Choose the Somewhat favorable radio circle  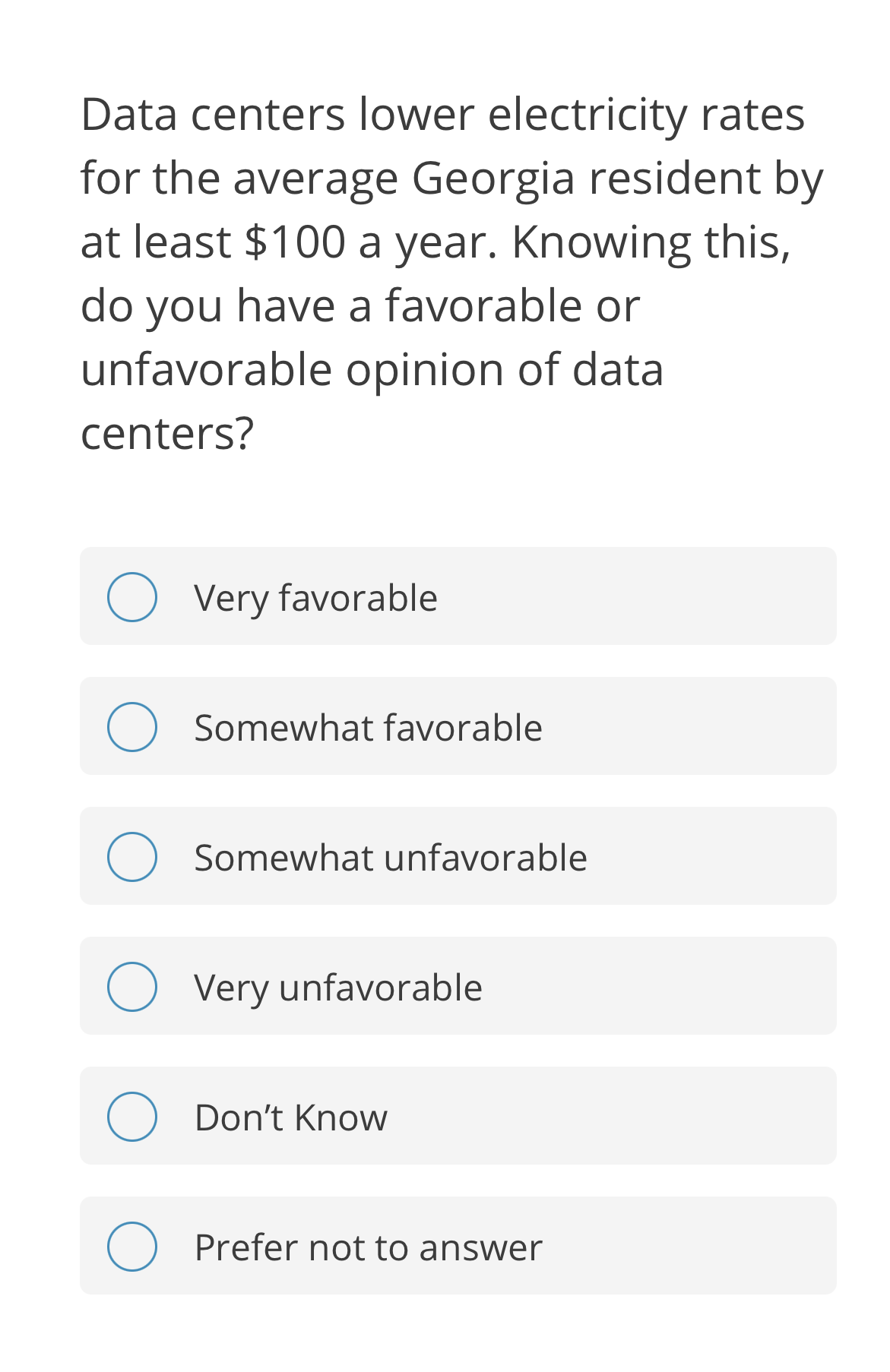pos(132,727)
